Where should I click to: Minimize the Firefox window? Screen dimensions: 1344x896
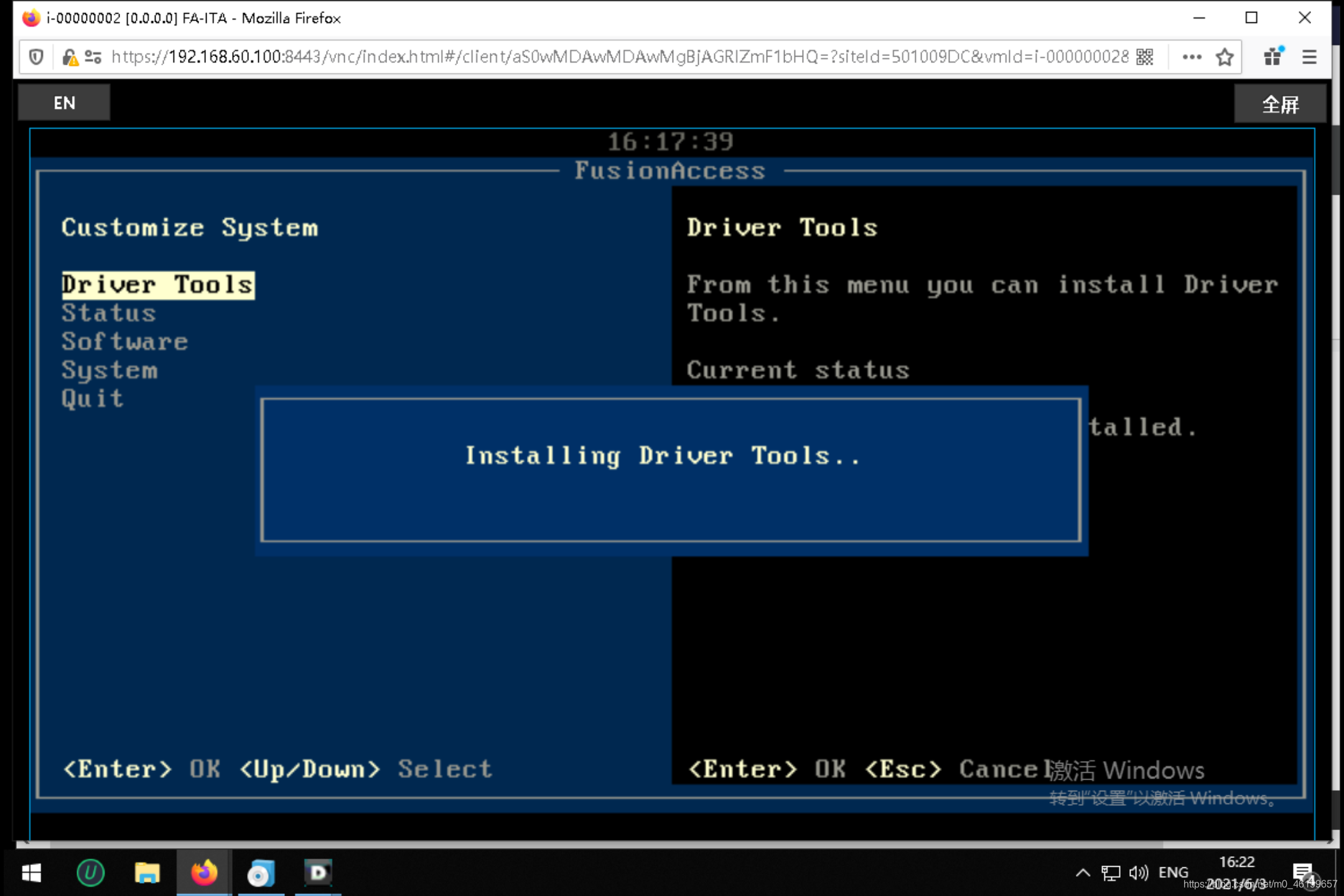(1199, 18)
